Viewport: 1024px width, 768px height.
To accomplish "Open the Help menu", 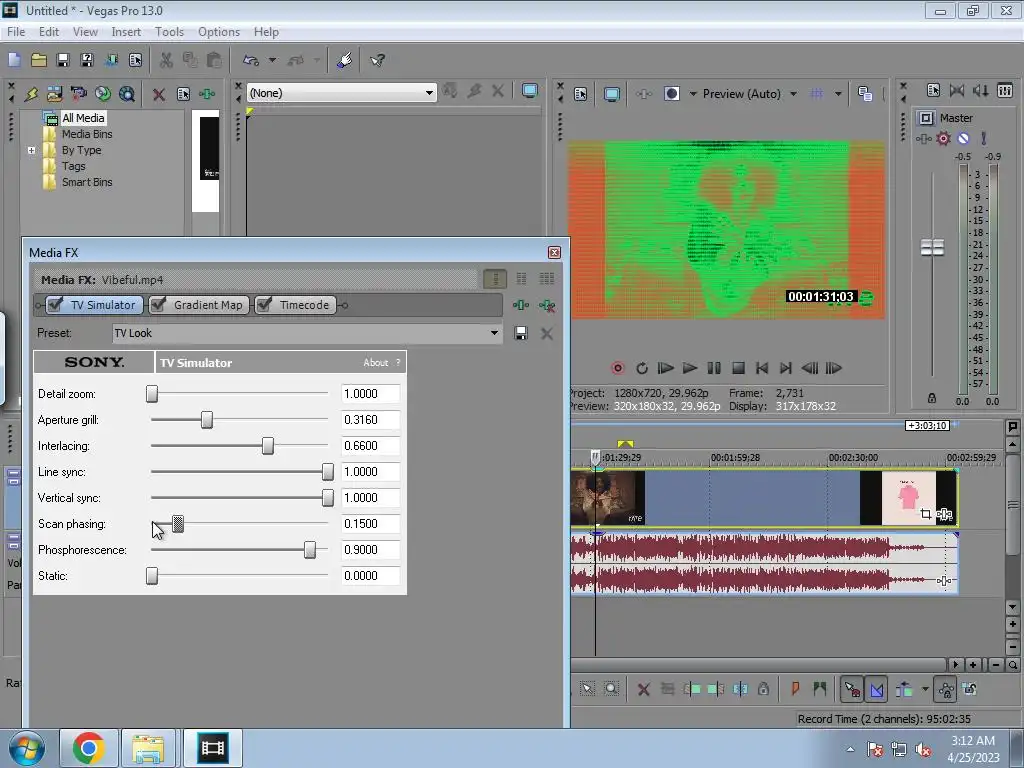I will 266,31.
